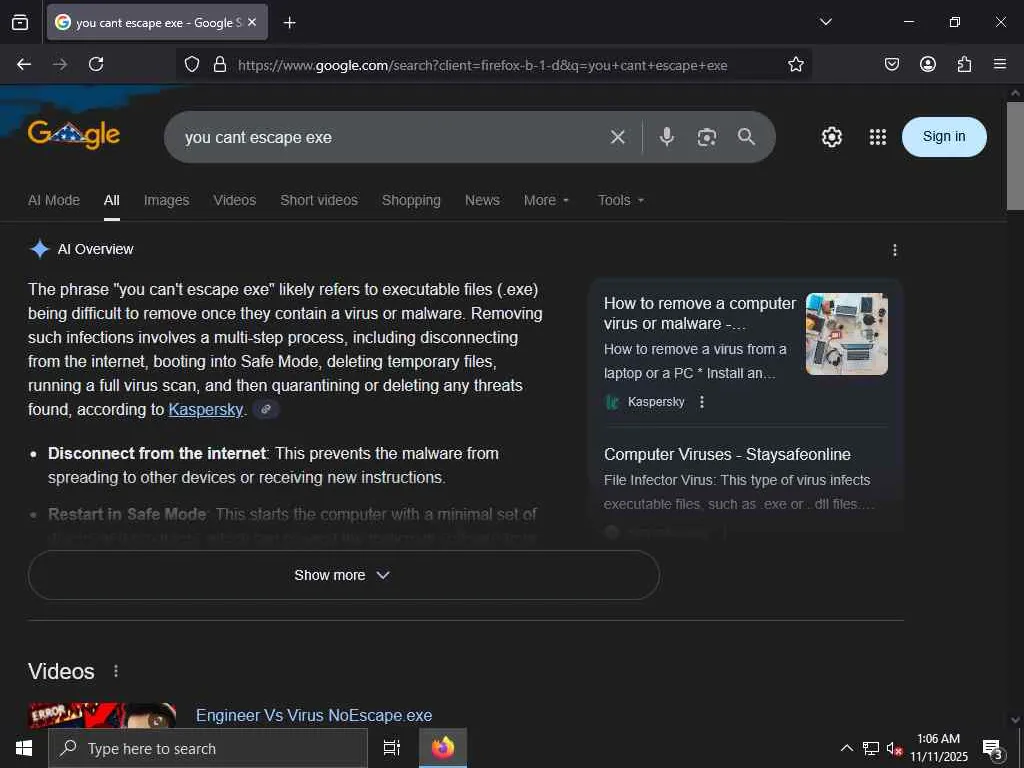Screen dimensions: 1024x768
Task: Open Kaspersky source options dots
Action: (x=701, y=402)
